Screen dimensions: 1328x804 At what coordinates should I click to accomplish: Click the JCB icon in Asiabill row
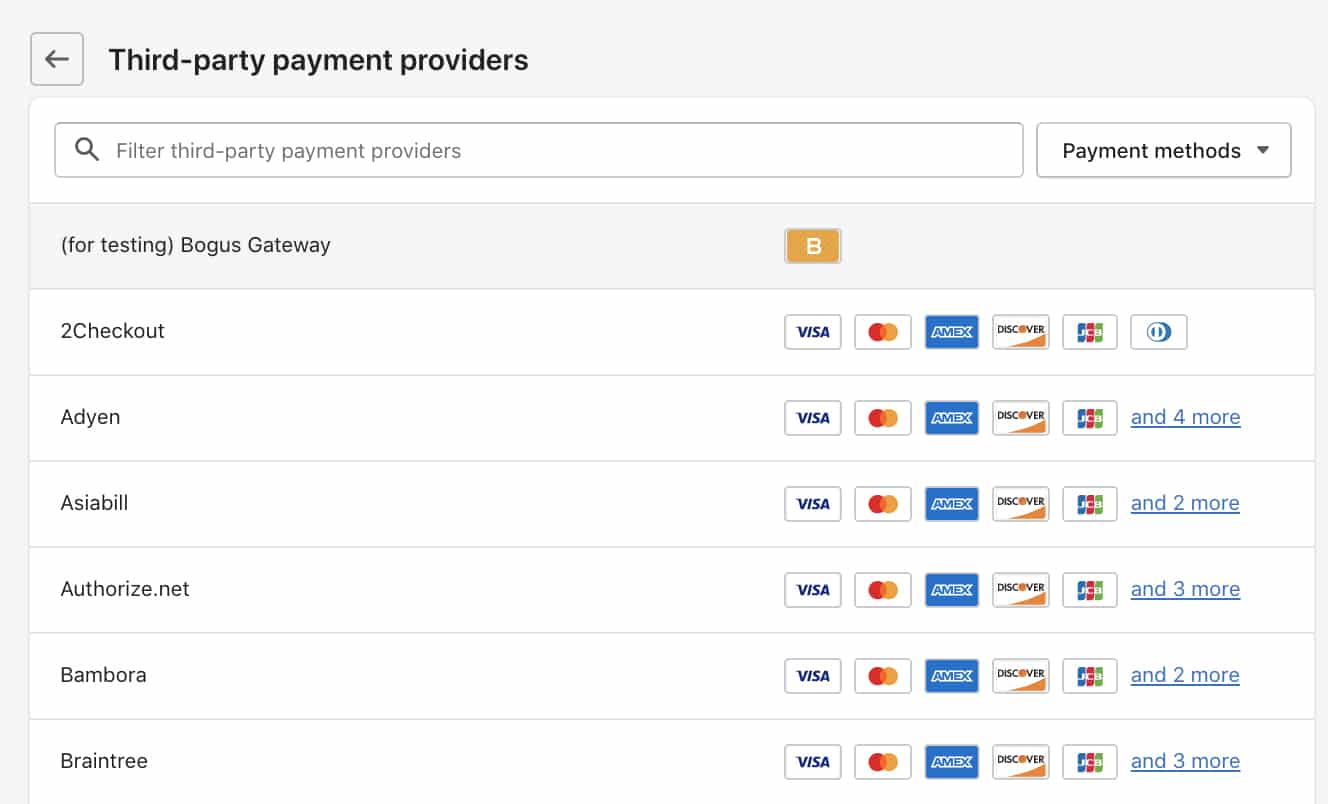point(1090,504)
